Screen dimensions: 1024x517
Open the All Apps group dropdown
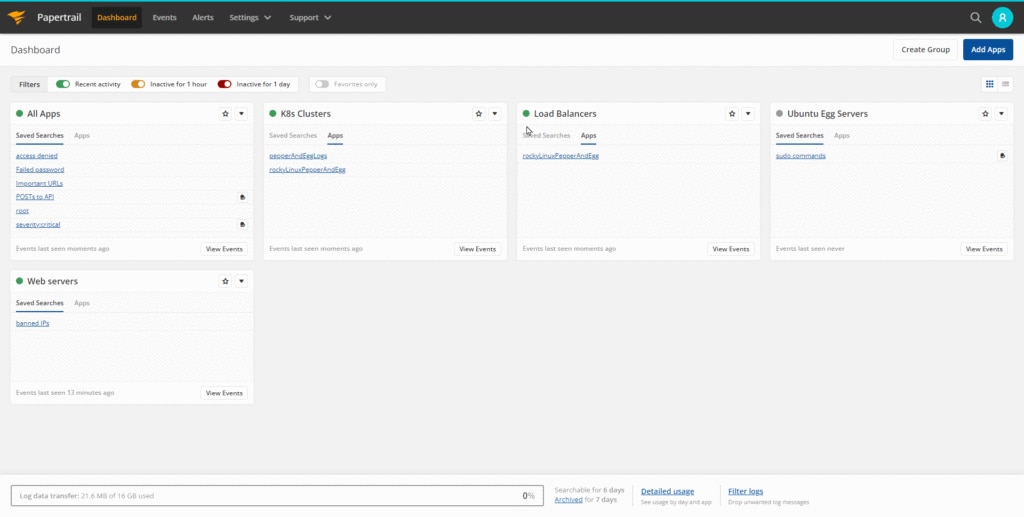242,114
